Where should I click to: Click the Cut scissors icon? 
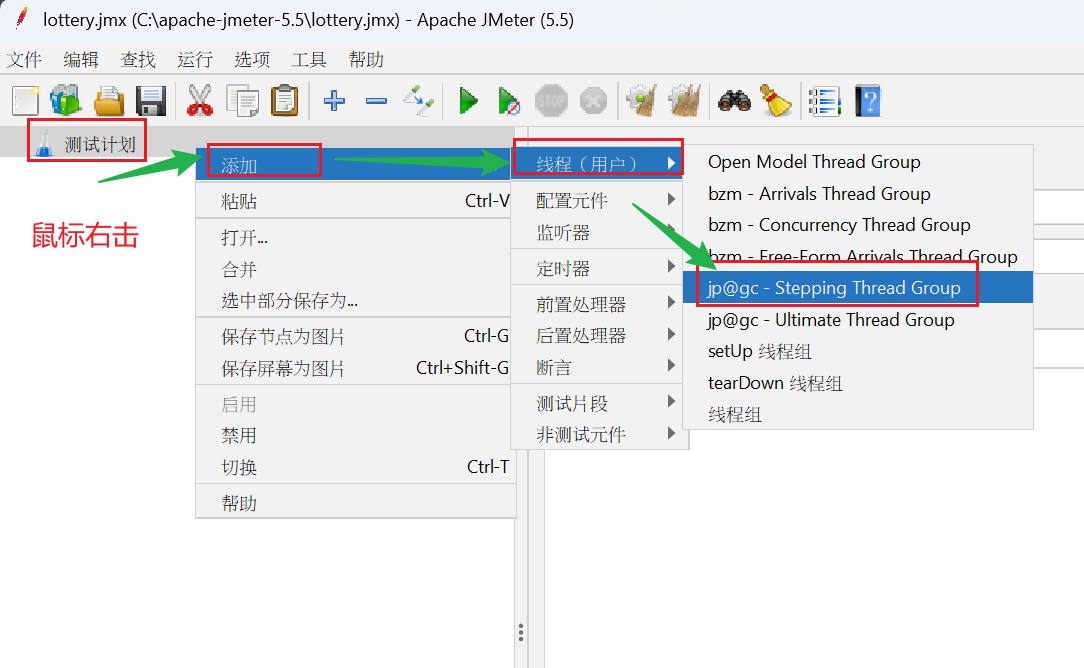click(200, 101)
